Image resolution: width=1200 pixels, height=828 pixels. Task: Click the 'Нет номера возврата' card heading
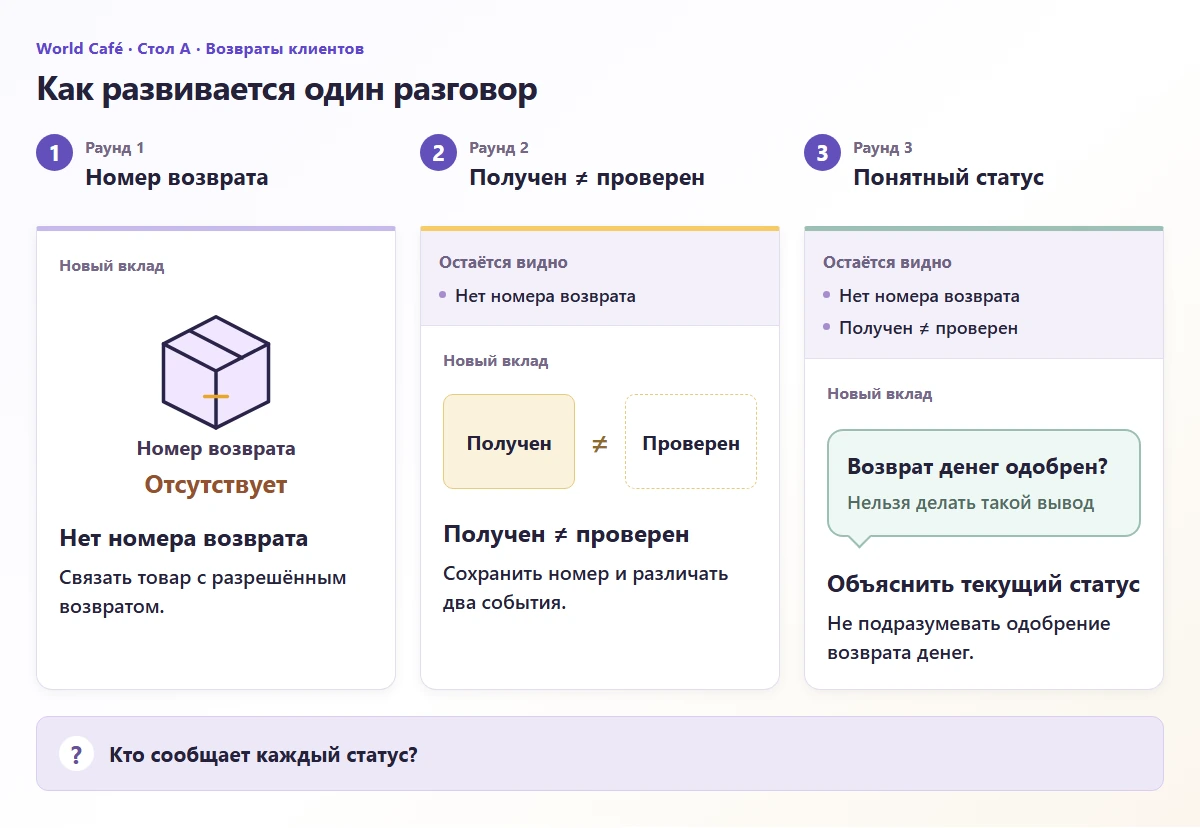(184, 539)
